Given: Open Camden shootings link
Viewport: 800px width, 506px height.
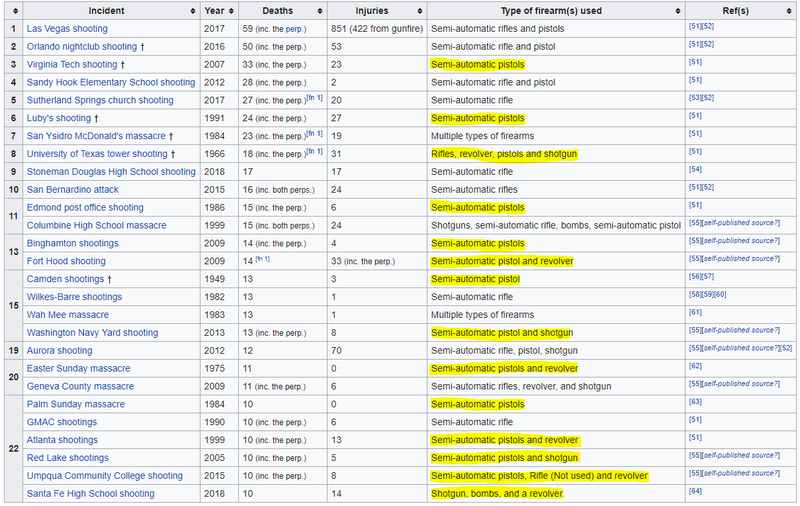Looking at the screenshot, I should 65,279.
